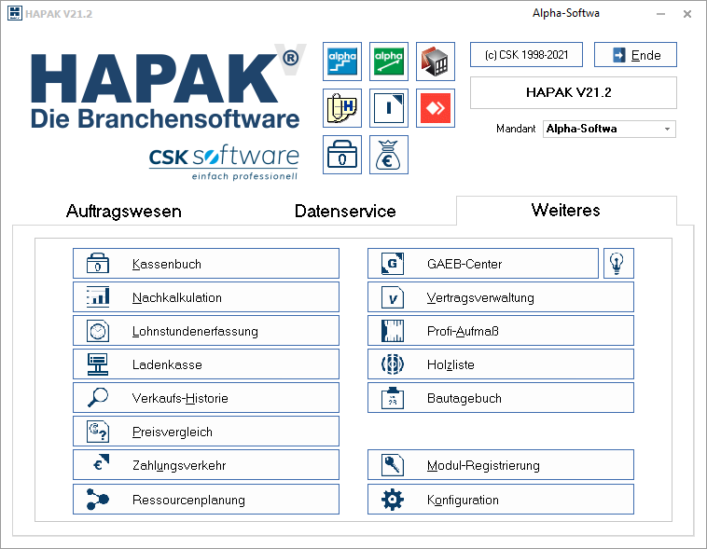Open Kassenbuch module
The image size is (707, 549).
pos(206,264)
